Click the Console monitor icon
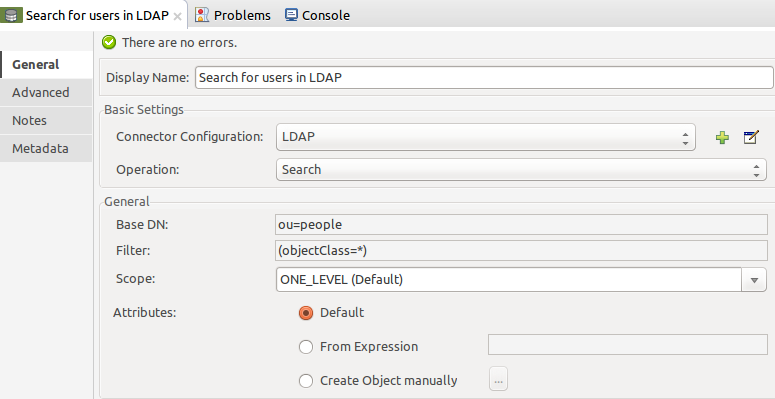This screenshot has width=775, height=399. coord(291,15)
